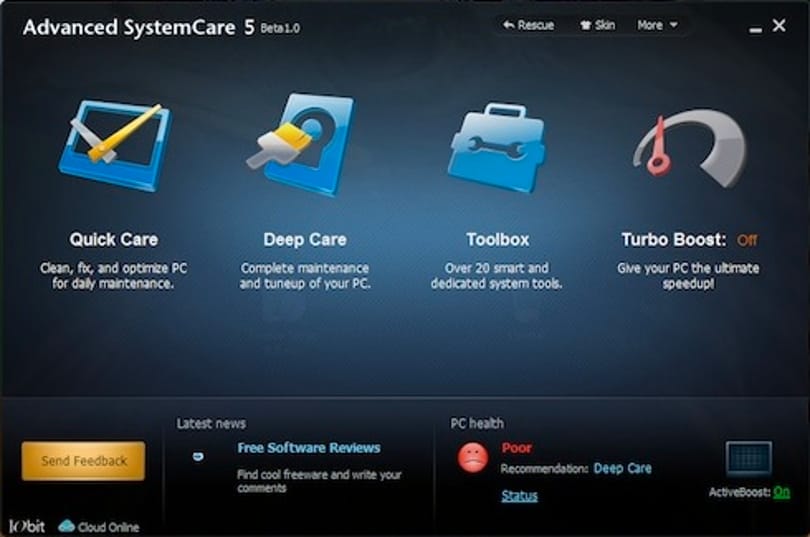Select the Deep Care title text

pos(305,240)
